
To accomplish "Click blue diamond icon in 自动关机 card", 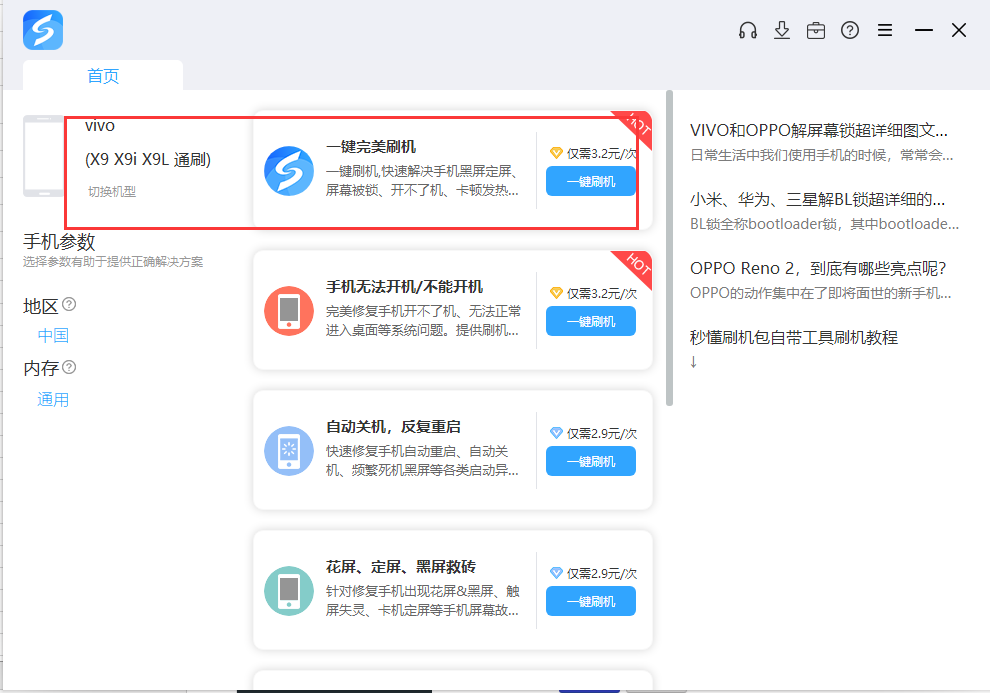I will click(556, 433).
